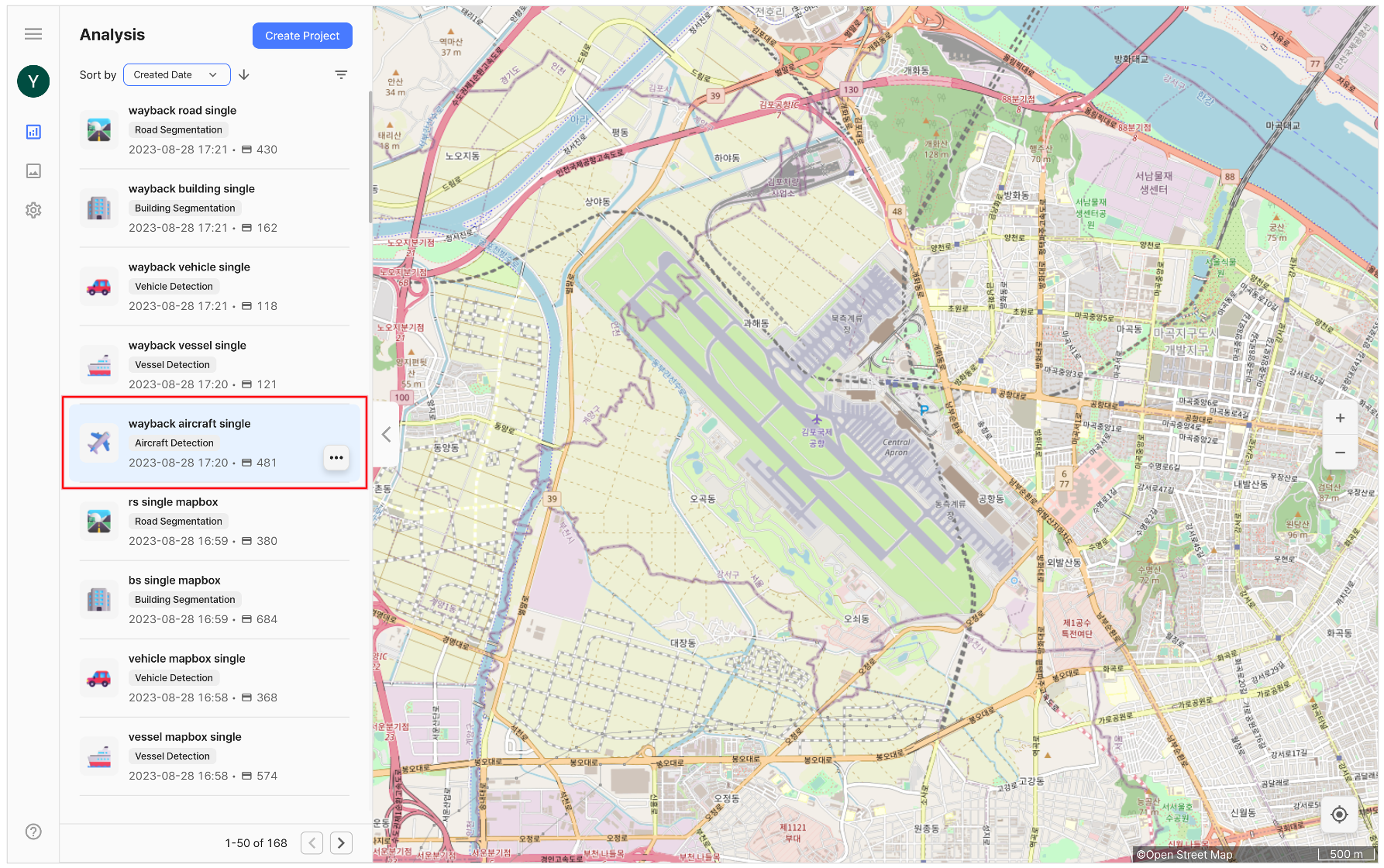The width and height of the screenshot is (1384, 868).
Task: Zoom in the map
Action: (x=1340, y=418)
